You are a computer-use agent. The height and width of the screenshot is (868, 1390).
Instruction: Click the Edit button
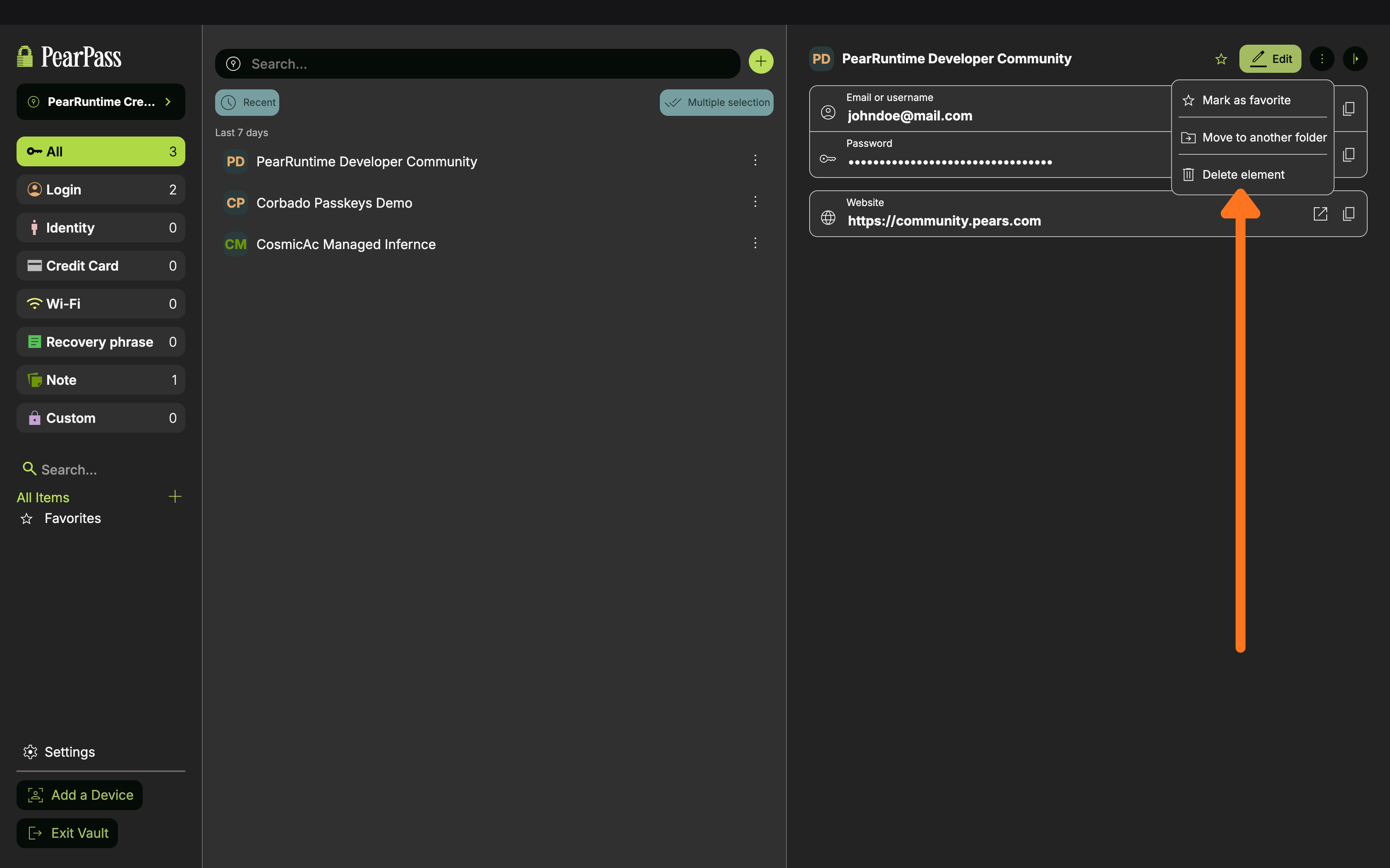(1270, 59)
